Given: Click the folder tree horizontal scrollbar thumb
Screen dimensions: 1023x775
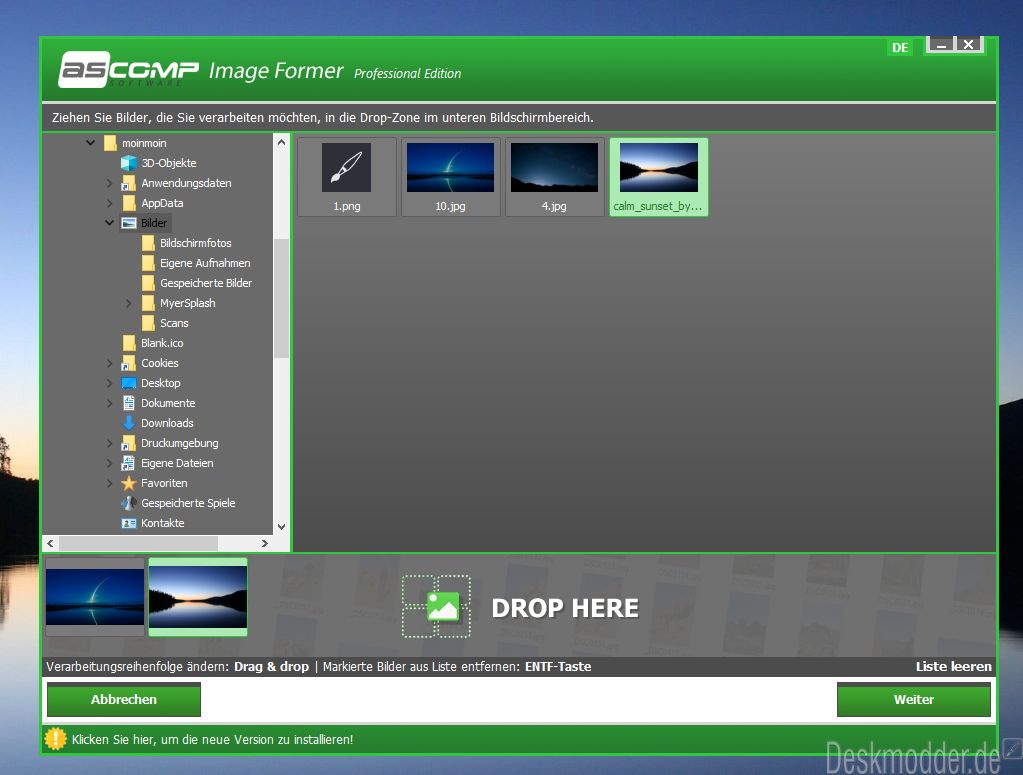Looking at the screenshot, I should click(x=138, y=543).
